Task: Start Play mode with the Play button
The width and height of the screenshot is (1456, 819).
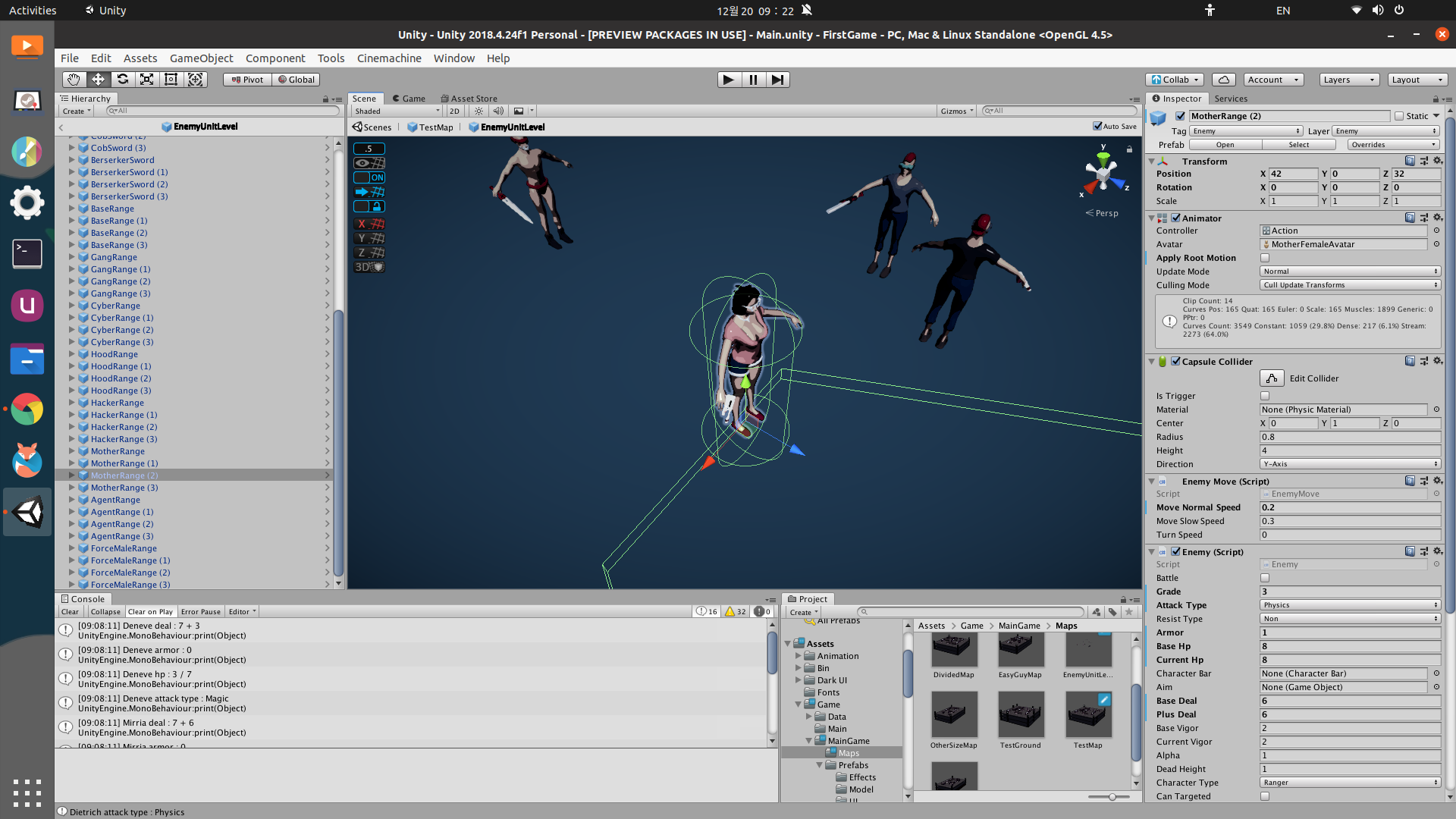Action: click(729, 80)
